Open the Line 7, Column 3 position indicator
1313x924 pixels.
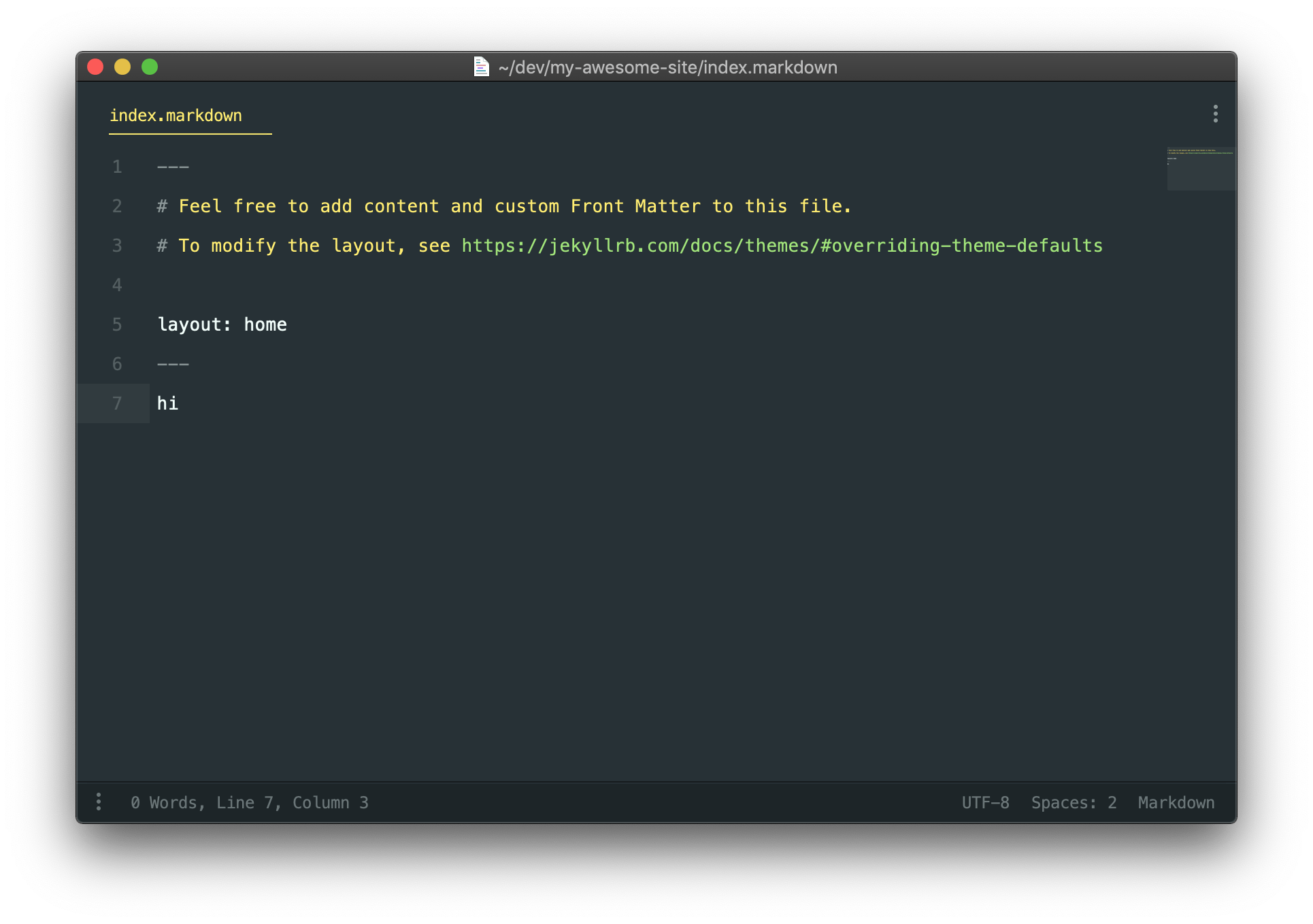tap(293, 802)
